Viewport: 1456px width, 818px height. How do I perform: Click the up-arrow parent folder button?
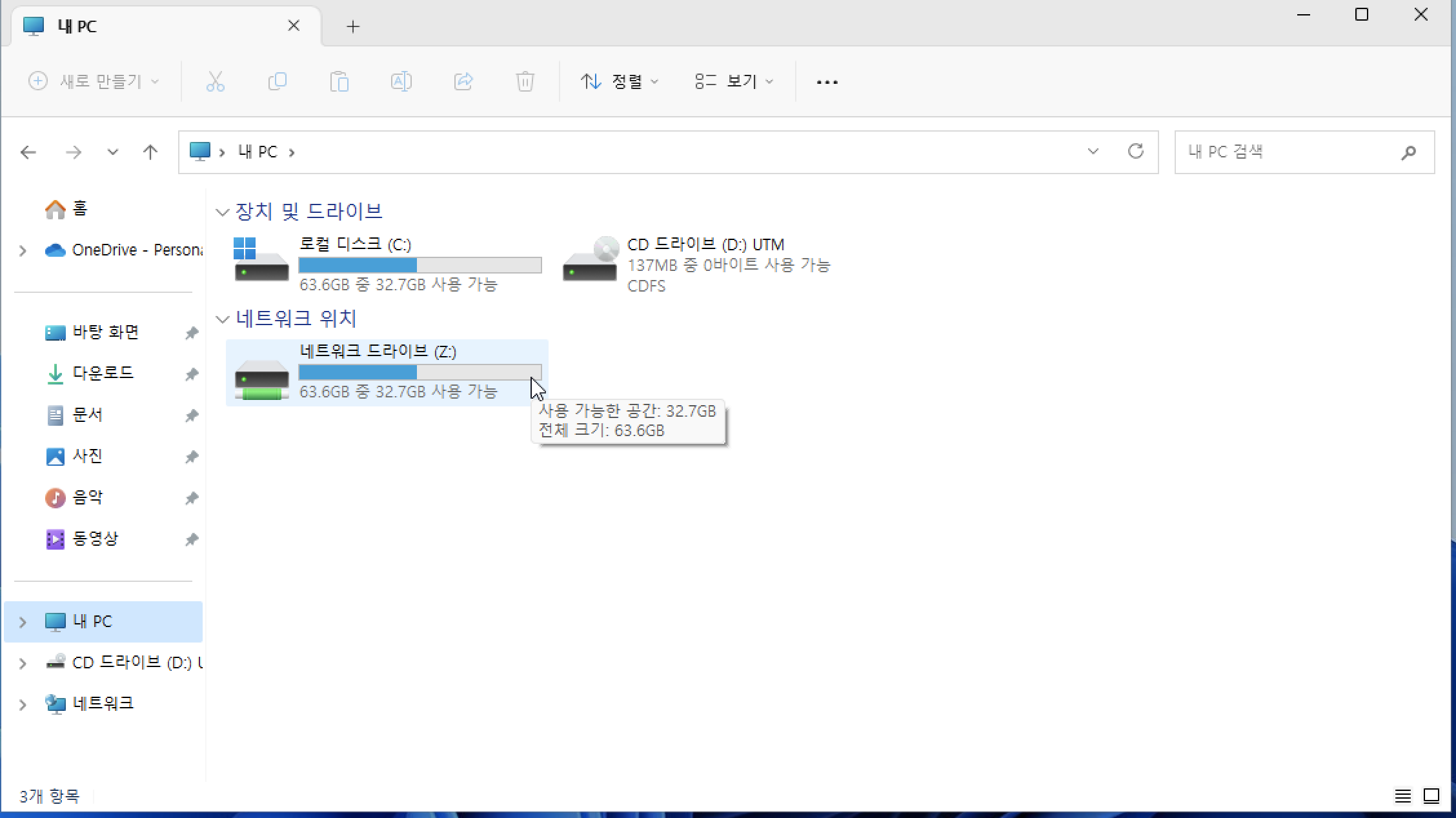(x=150, y=152)
